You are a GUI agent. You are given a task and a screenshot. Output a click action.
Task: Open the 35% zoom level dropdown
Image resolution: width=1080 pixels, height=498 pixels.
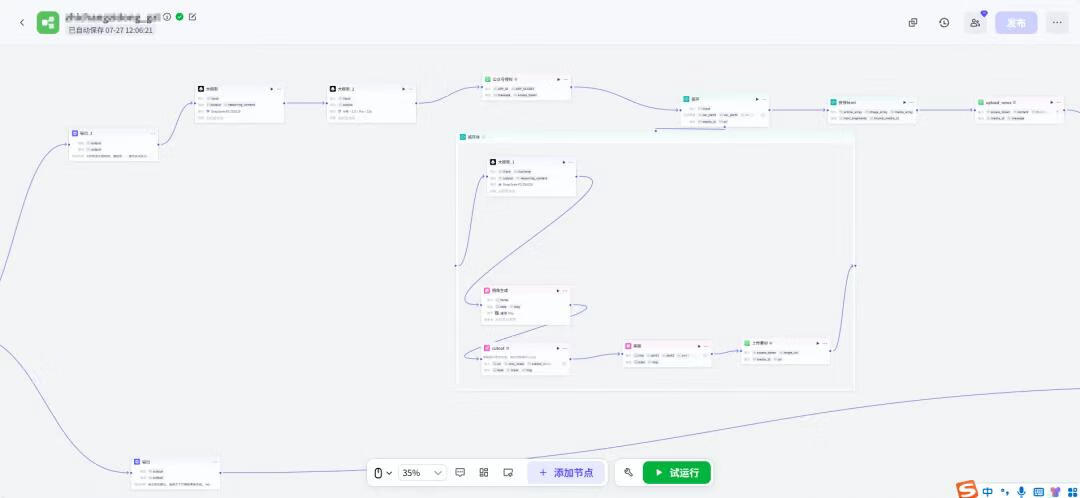point(421,472)
